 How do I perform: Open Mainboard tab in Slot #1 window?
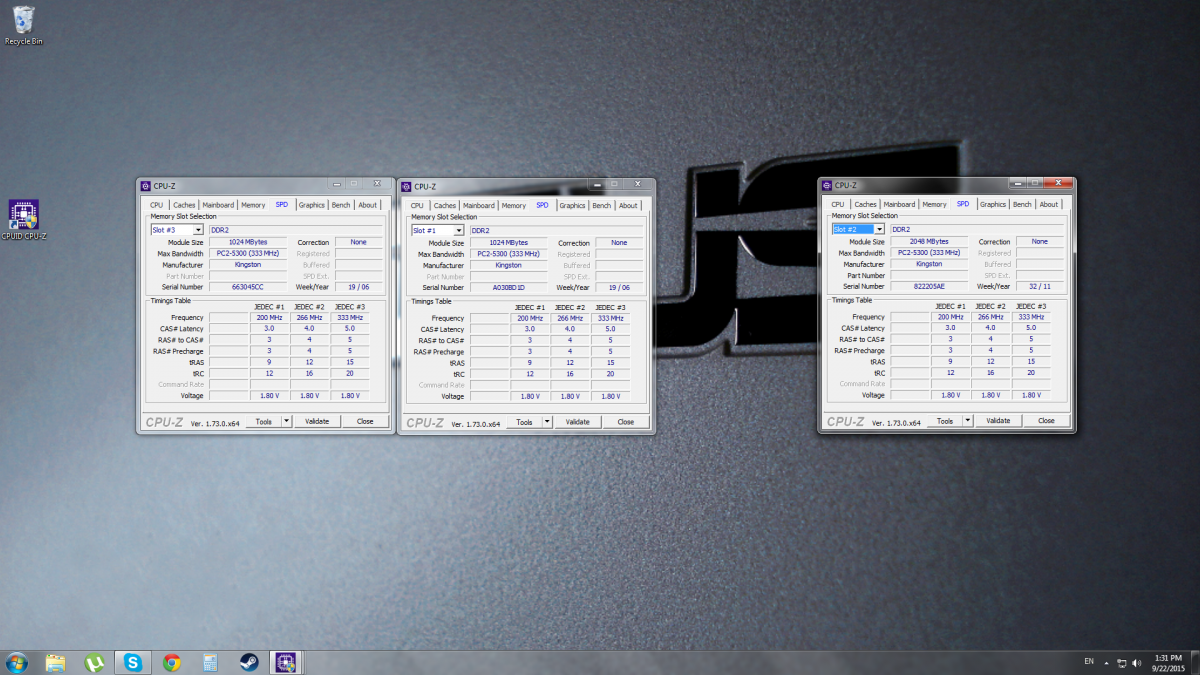[479, 206]
